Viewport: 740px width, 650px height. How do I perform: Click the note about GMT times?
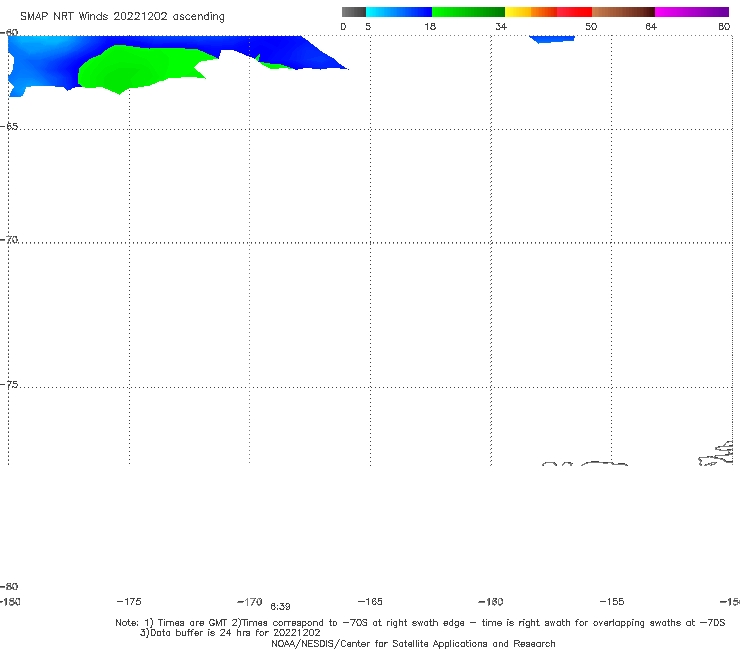420,623
